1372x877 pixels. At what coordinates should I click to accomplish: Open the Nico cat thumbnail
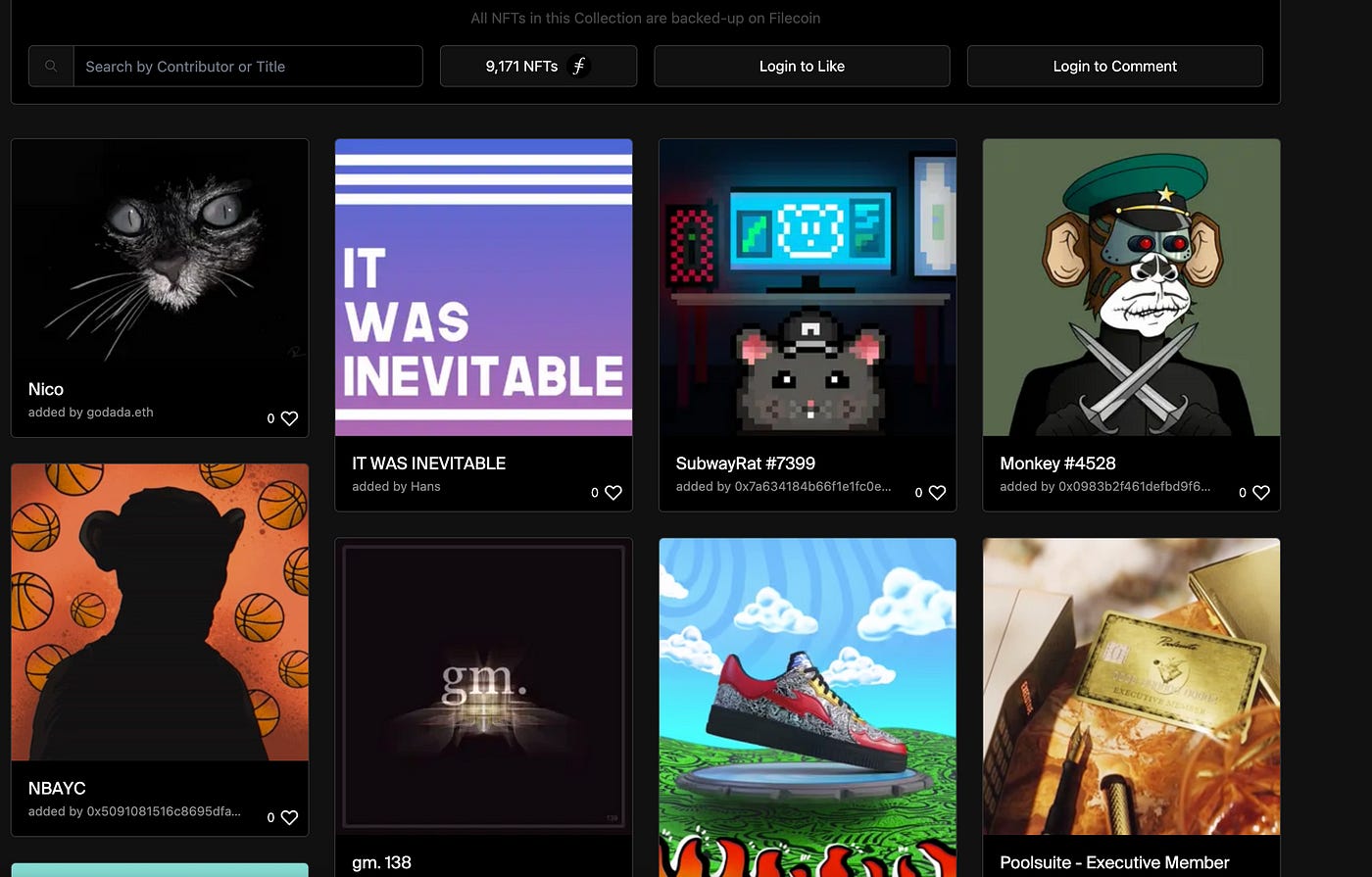(x=160, y=253)
